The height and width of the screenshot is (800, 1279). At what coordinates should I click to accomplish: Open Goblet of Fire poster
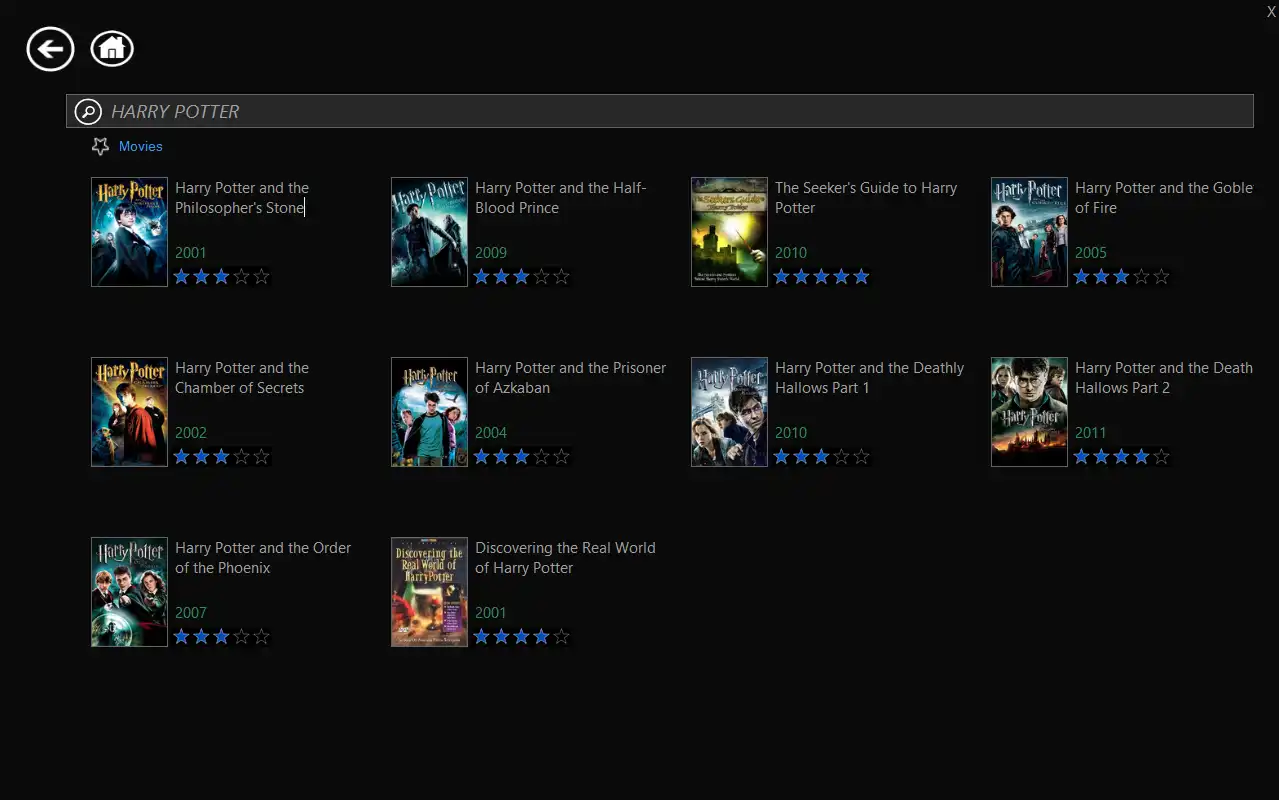pos(1029,232)
